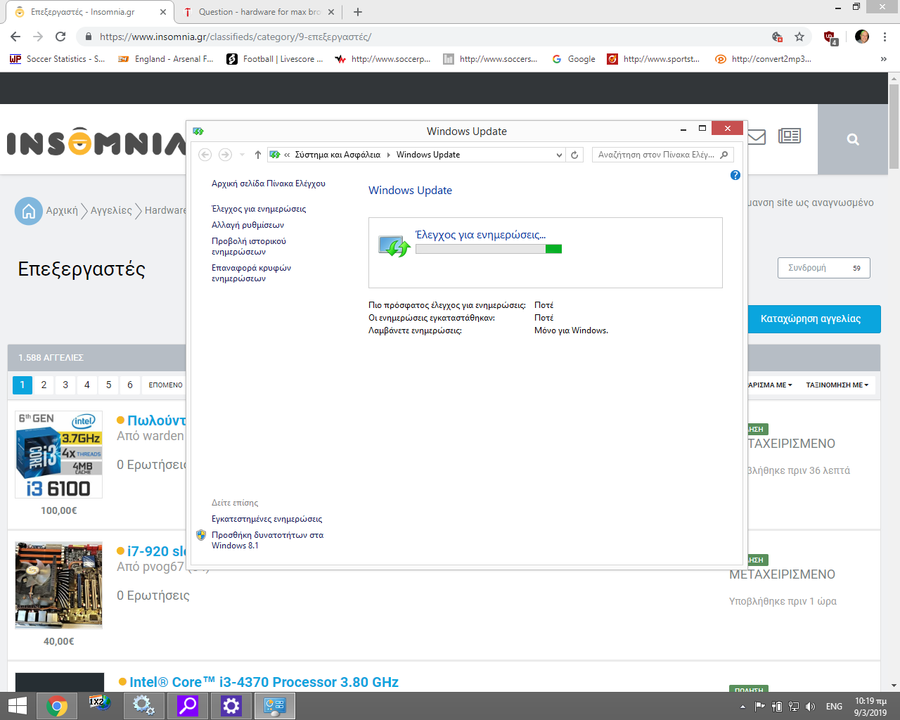Click the Control Panel forward arrow
900x720 pixels.
click(225, 154)
